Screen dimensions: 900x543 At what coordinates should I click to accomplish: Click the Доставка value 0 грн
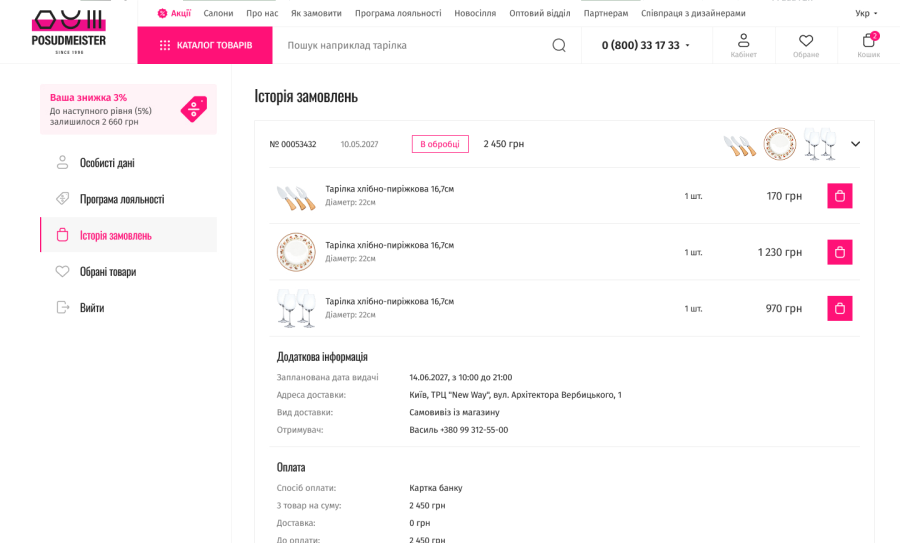click(420, 523)
